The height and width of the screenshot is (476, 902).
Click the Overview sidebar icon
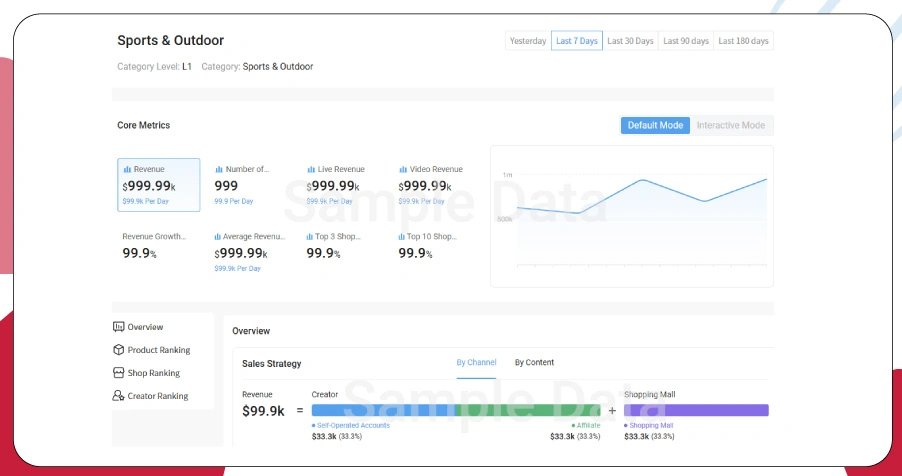(119, 327)
